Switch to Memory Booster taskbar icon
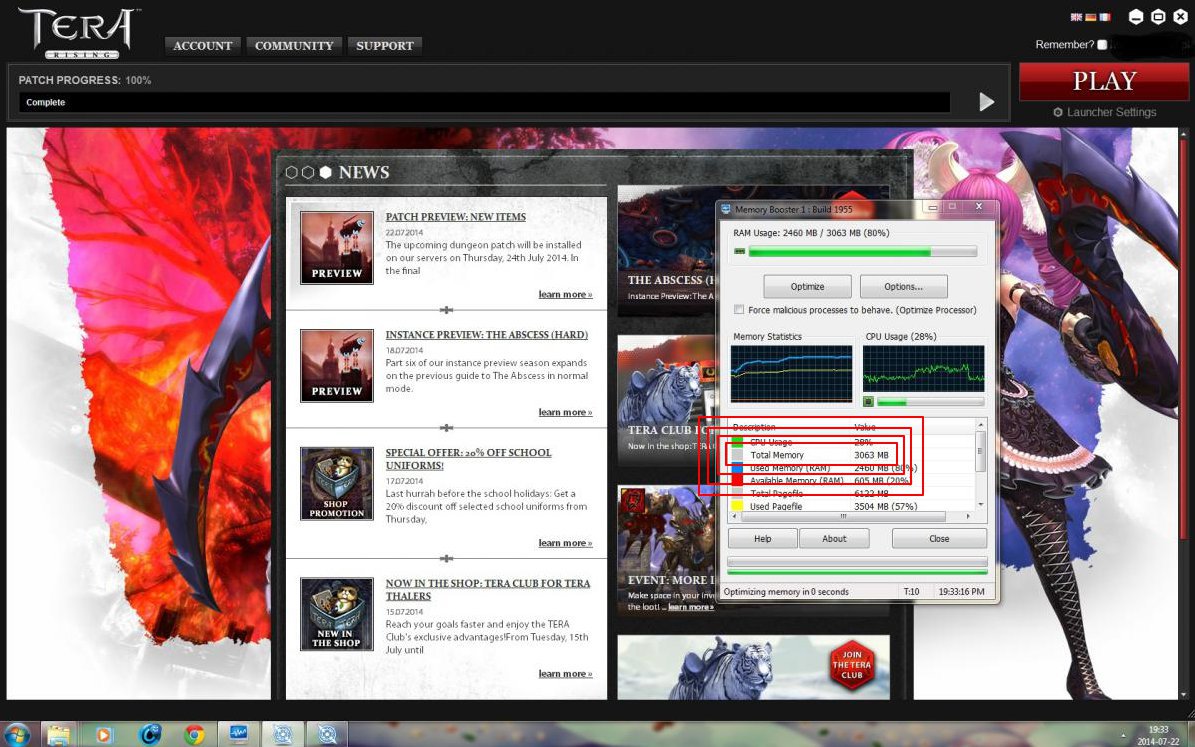 click(239, 735)
